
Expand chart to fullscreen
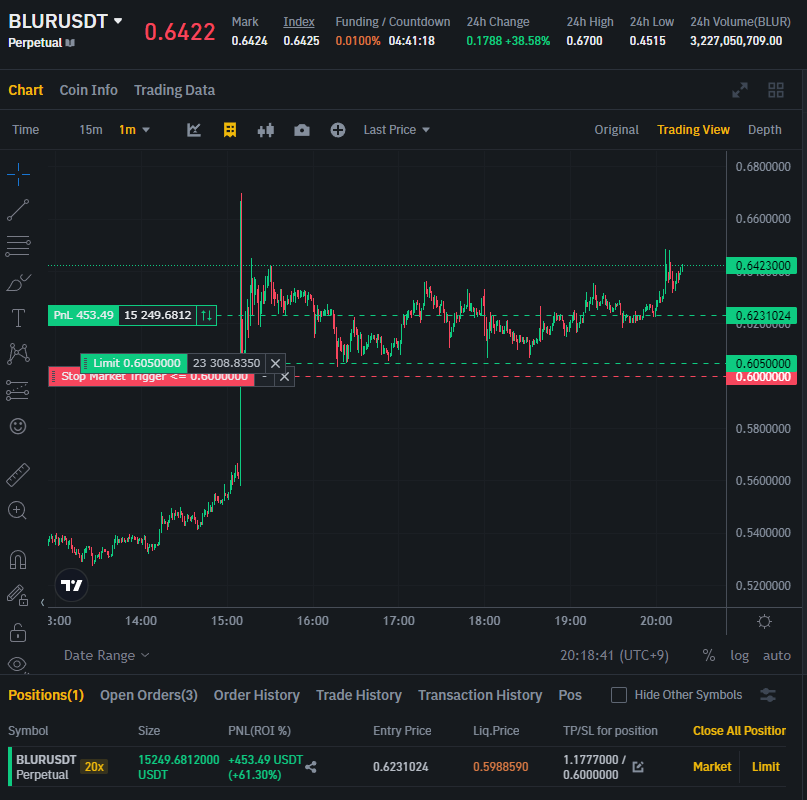[740, 90]
